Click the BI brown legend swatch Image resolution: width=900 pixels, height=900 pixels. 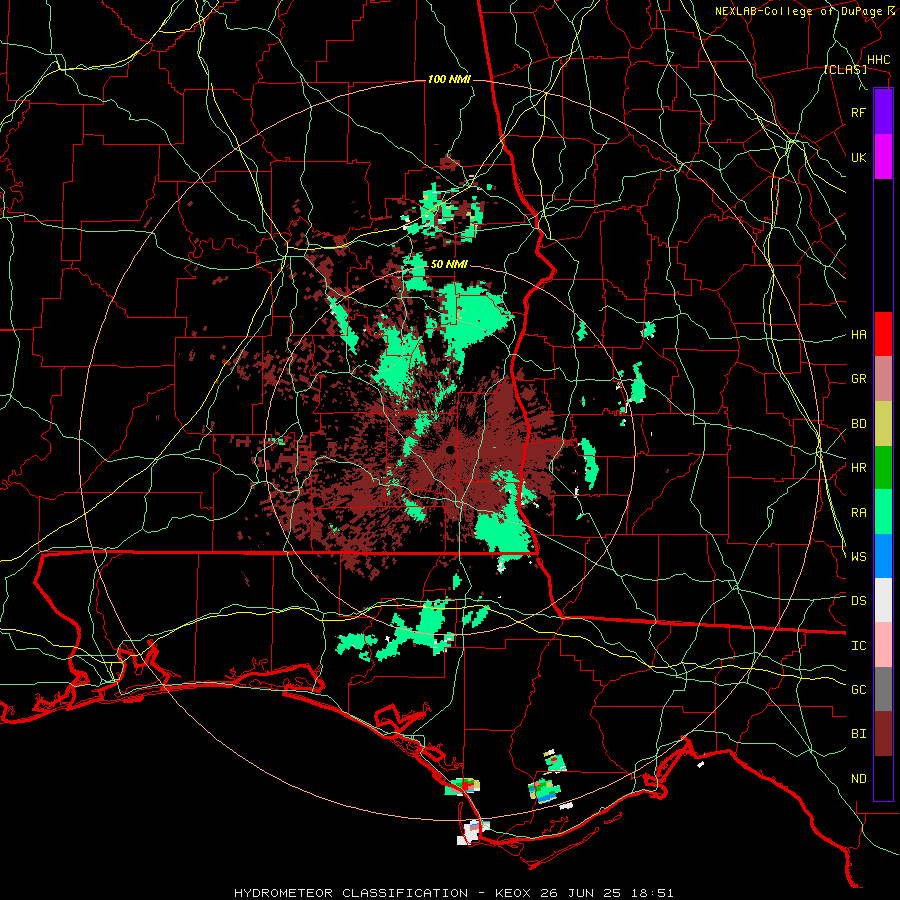(x=883, y=734)
